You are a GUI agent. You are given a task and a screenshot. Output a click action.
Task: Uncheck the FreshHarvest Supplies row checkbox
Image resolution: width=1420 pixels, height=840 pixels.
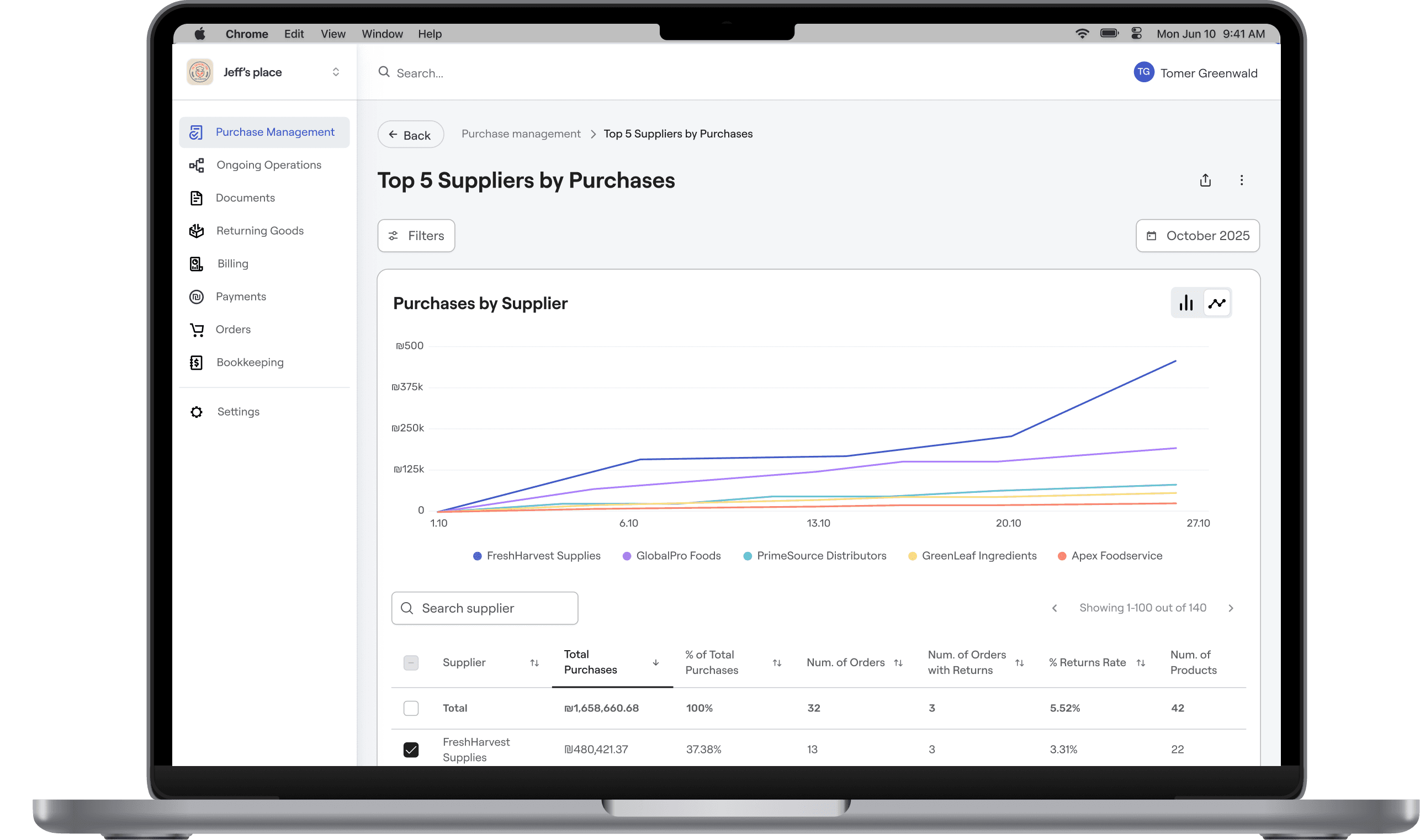[x=411, y=749]
